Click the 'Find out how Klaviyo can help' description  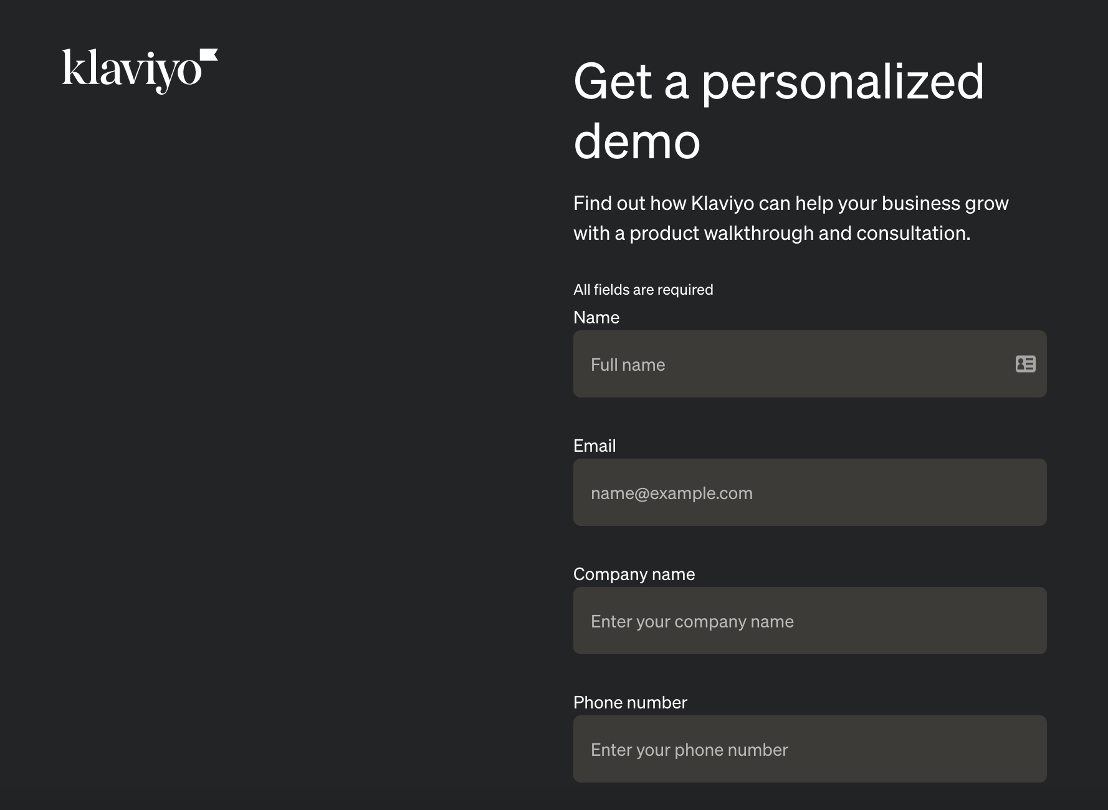791,218
